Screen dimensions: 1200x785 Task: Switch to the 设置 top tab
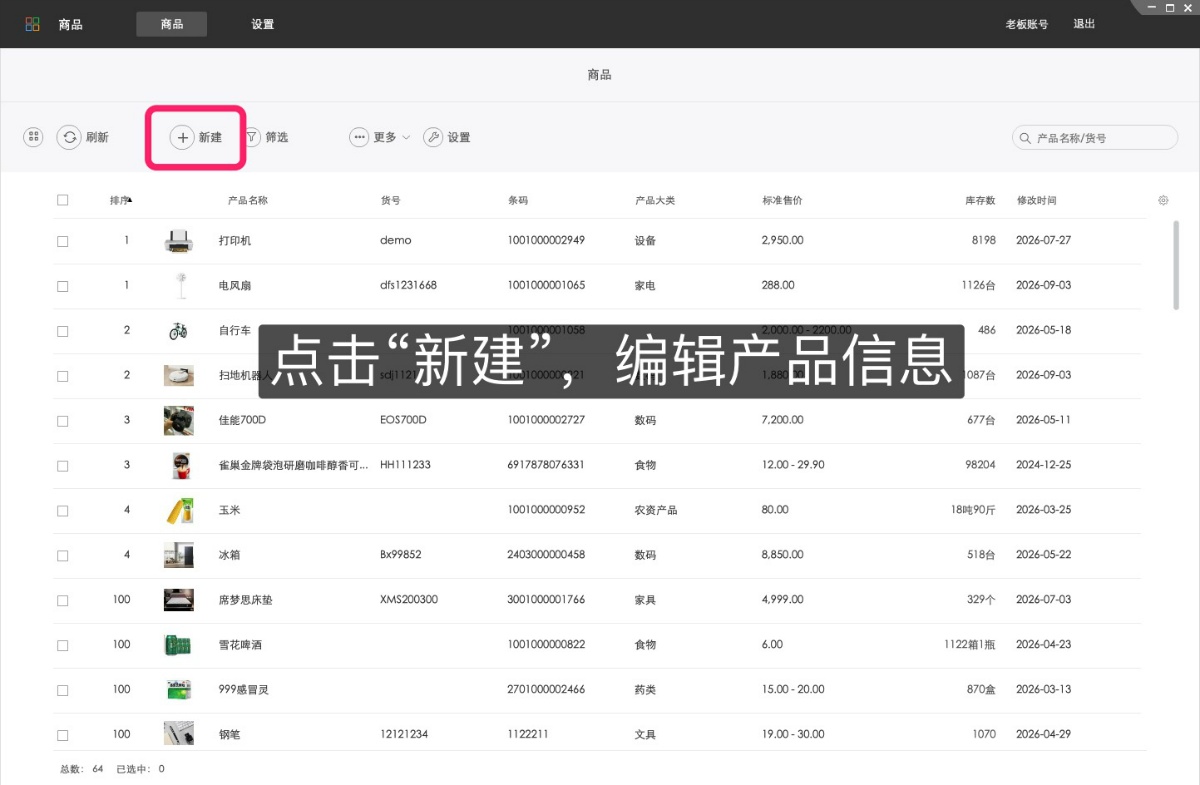[263, 24]
